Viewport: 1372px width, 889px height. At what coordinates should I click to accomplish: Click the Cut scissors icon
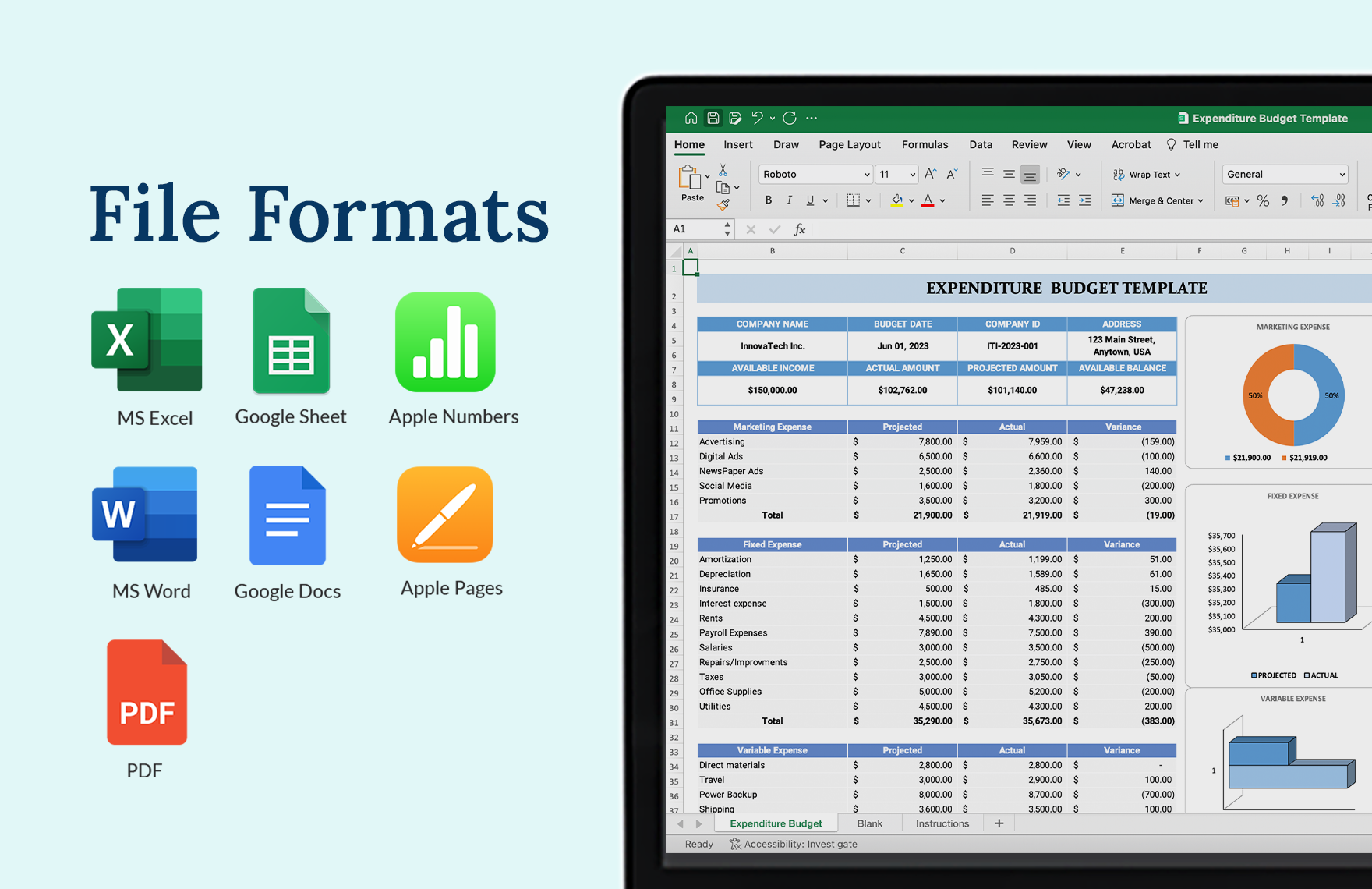(723, 170)
